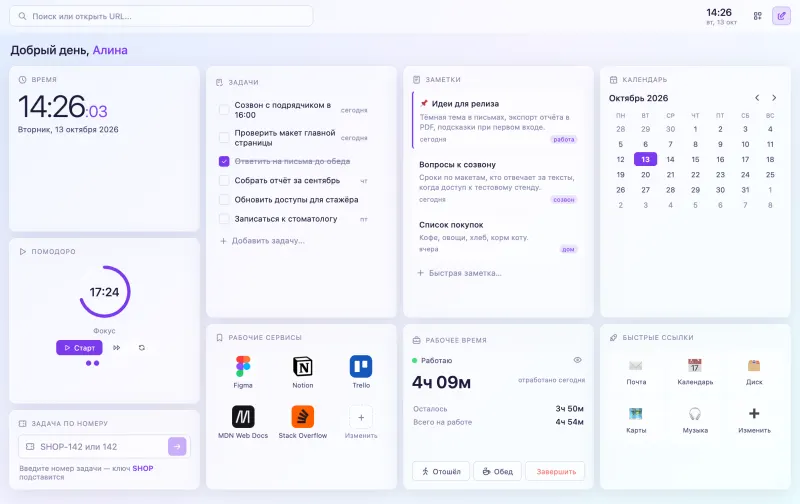Image resolution: width=800 pixels, height=504 pixels.
Task: Submit the task number with arrow button
Action: click(177, 446)
